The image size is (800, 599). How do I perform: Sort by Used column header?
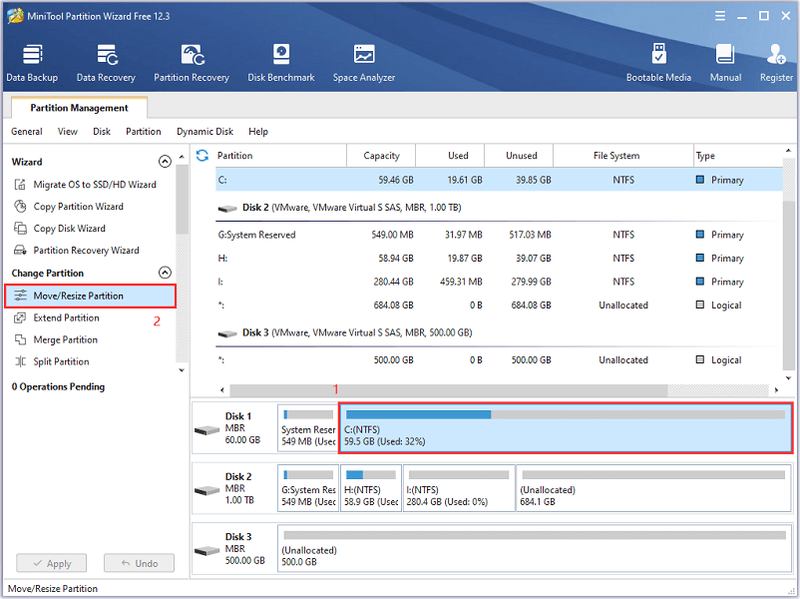pyautogui.click(x=450, y=156)
